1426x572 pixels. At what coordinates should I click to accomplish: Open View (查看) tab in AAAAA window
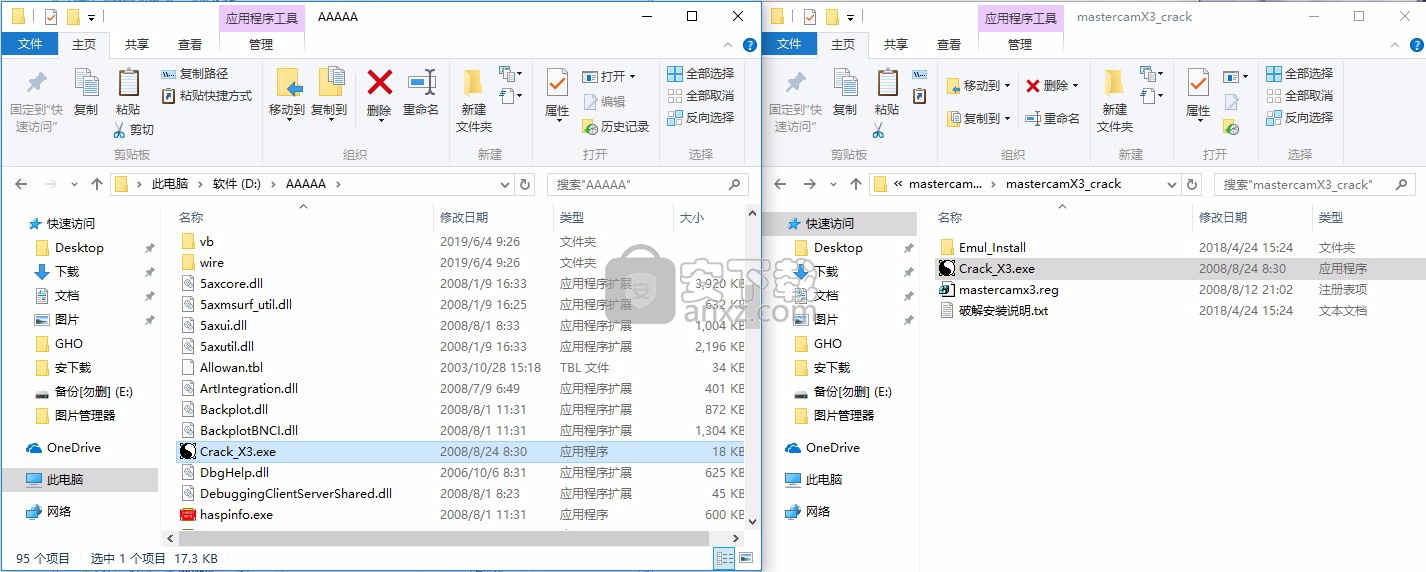tap(190, 44)
